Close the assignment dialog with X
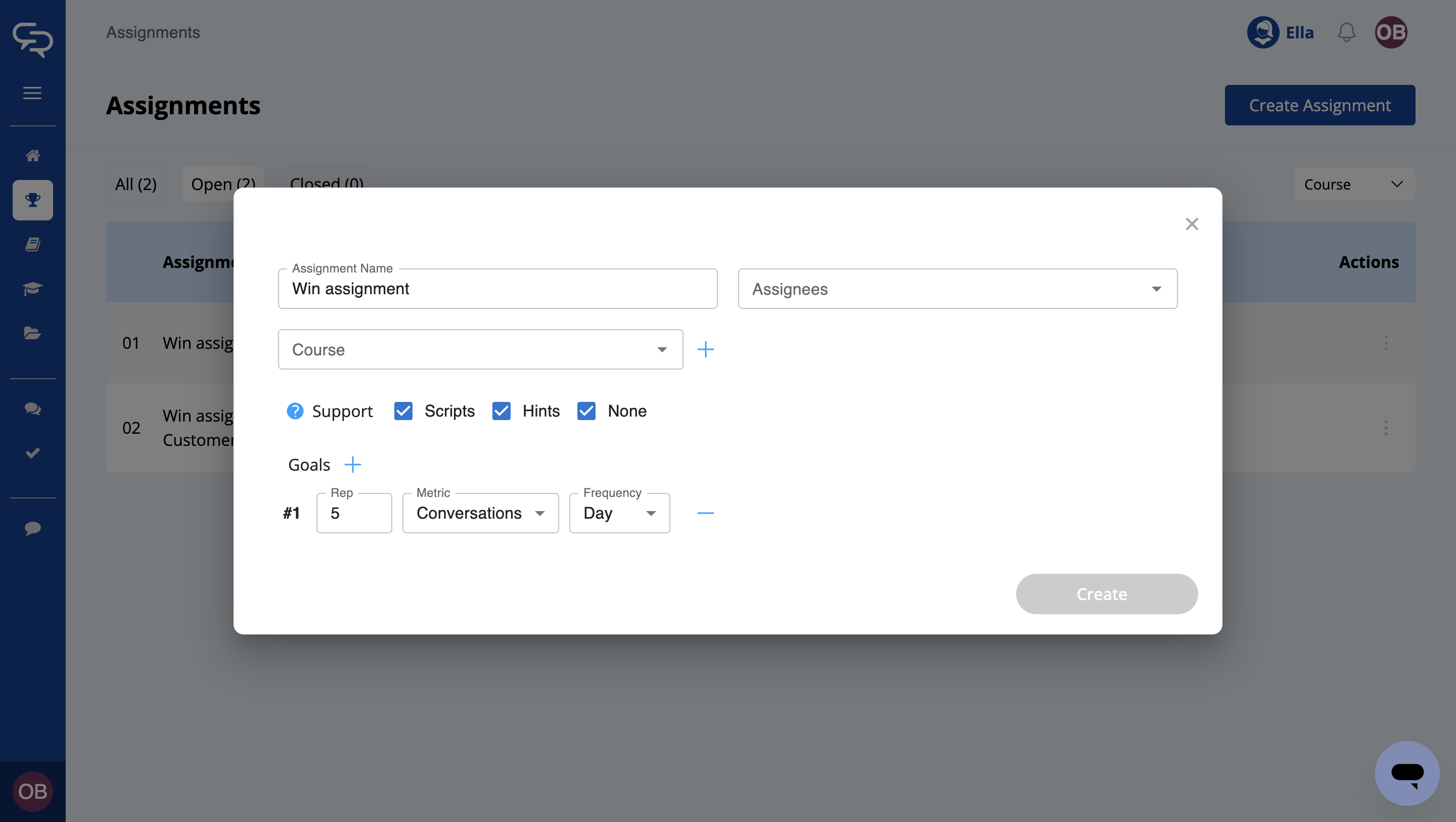This screenshot has height=822, width=1456. pyautogui.click(x=1192, y=224)
